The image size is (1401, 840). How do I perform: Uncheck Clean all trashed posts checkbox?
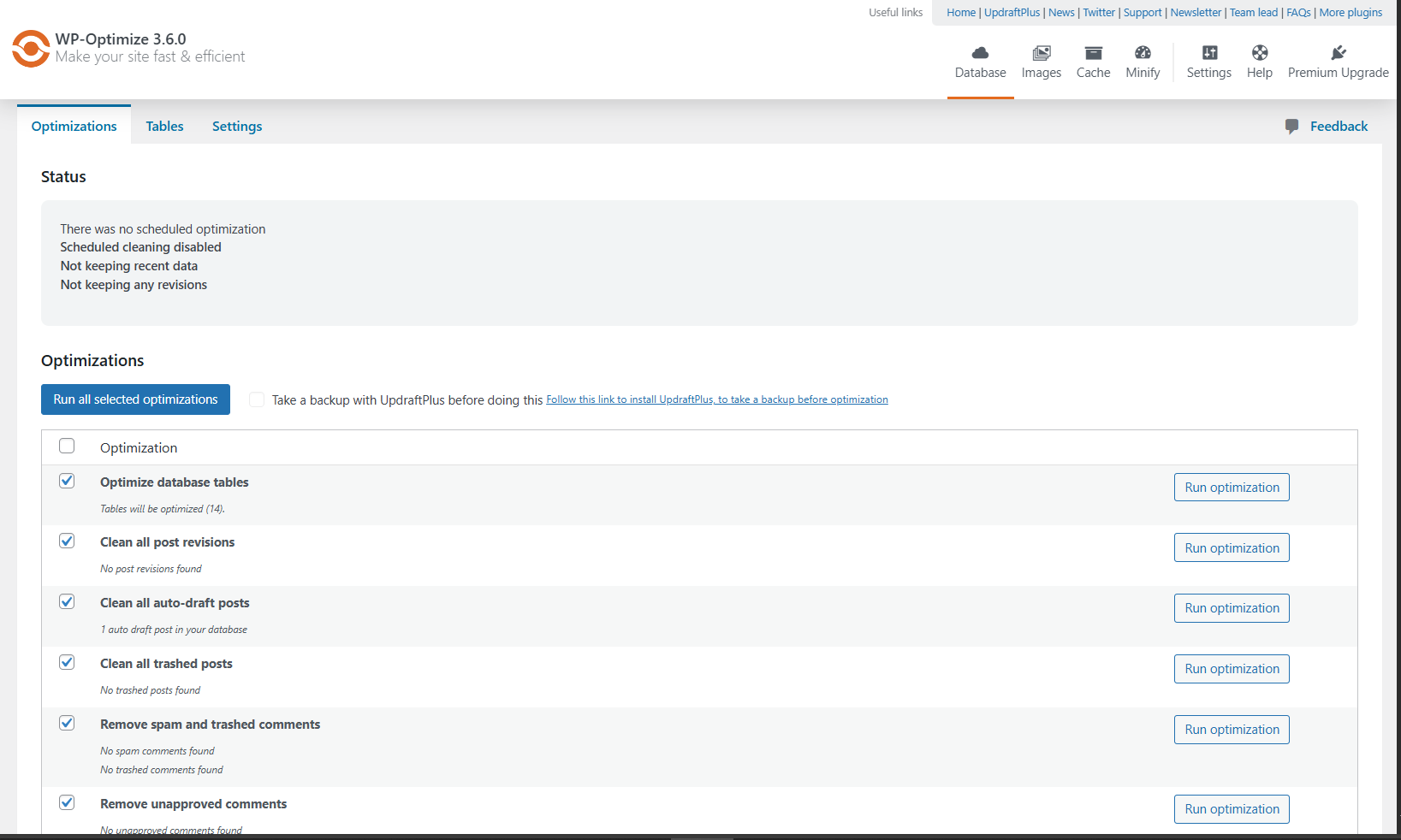pyautogui.click(x=67, y=662)
